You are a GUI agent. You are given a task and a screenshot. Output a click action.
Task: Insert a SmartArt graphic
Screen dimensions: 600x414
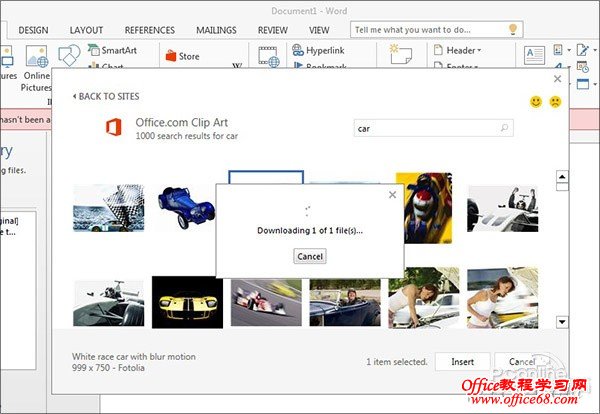[112, 50]
